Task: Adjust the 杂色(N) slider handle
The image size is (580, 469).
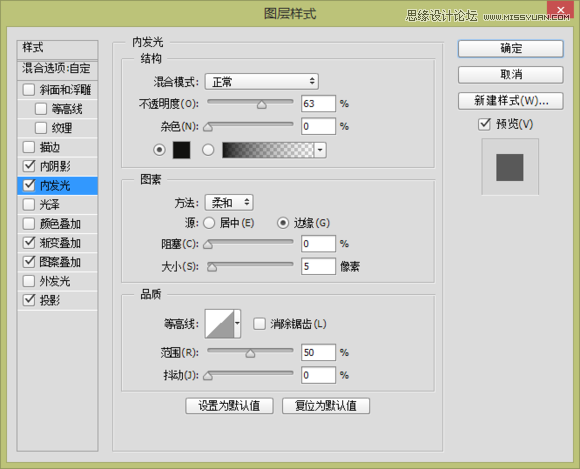Action: 208,128
